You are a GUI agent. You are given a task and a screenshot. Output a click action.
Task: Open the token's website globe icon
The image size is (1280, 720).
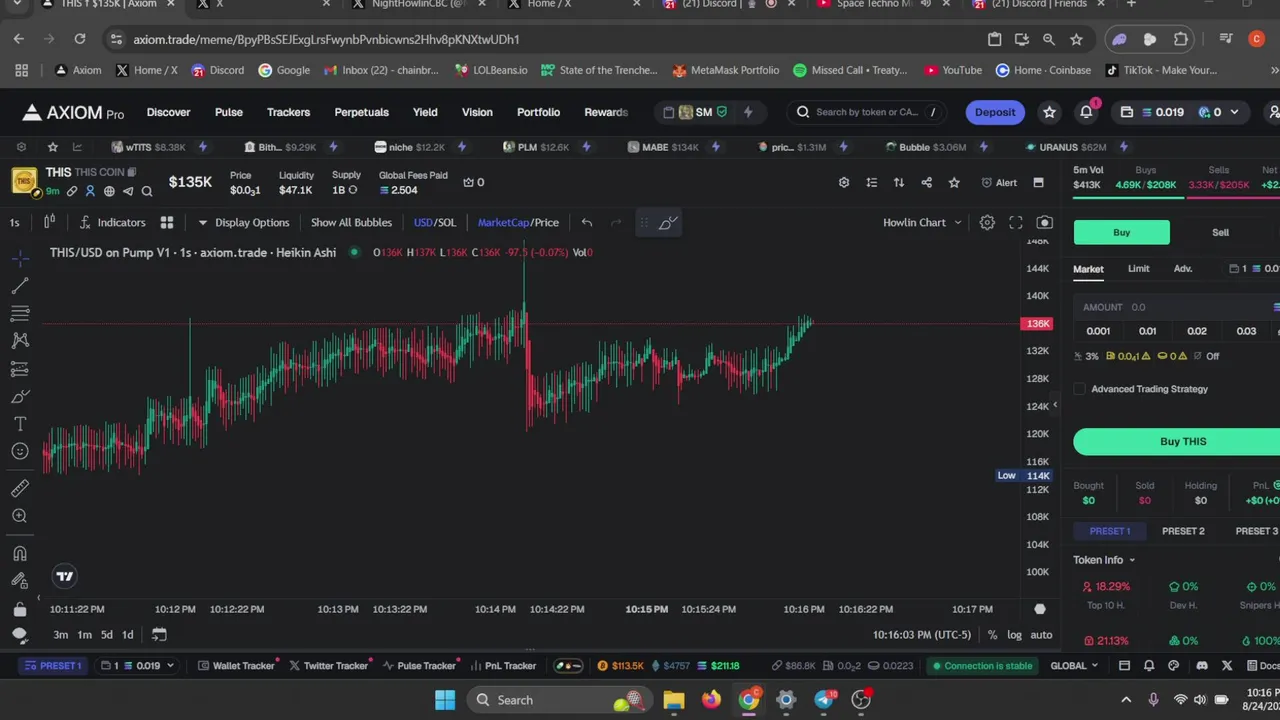tap(109, 191)
